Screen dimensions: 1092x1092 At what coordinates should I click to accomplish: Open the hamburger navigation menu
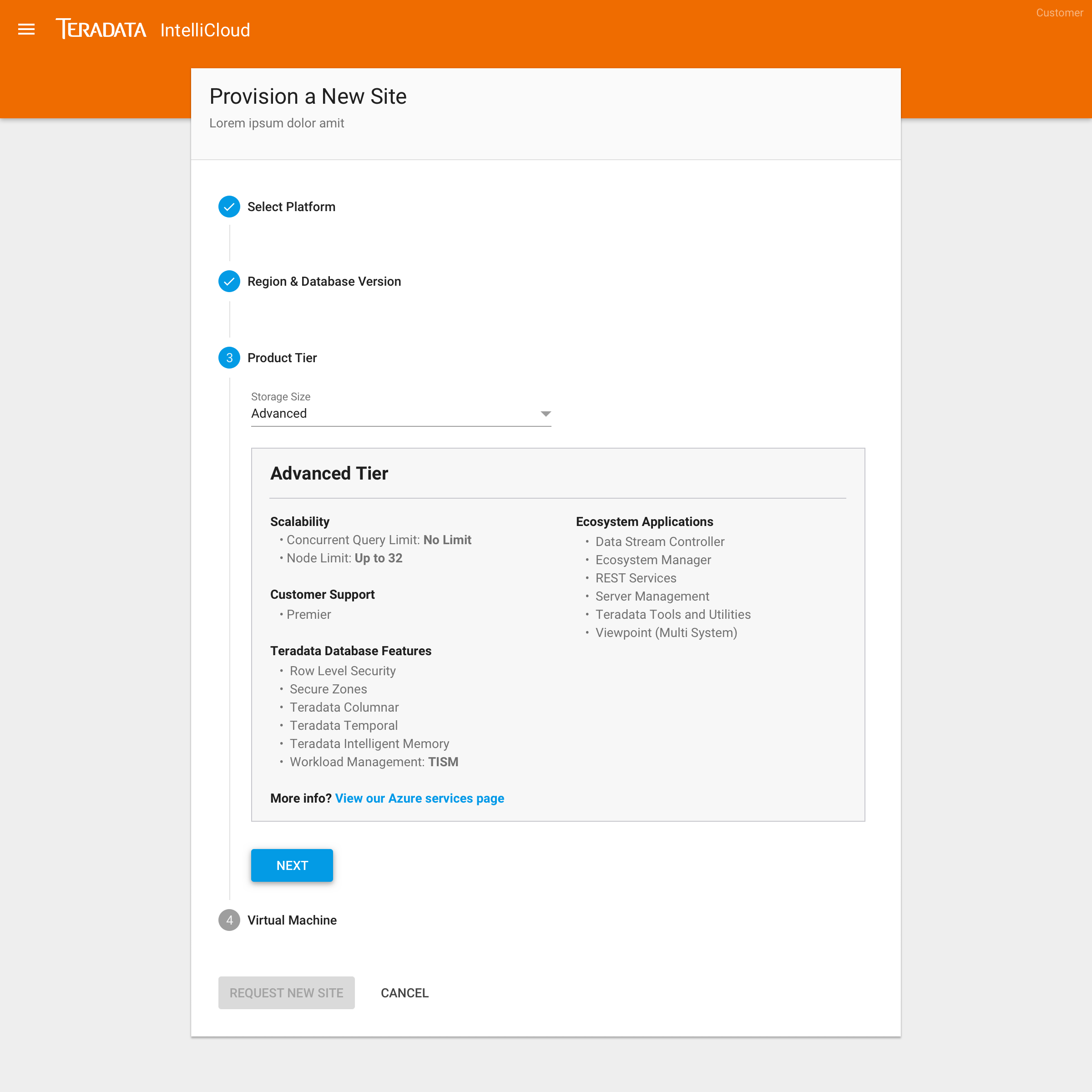(x=26, y=30)
